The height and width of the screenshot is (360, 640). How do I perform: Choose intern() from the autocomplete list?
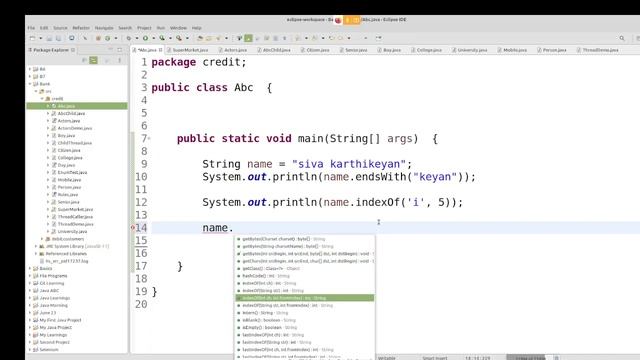pyautogui.click(x=304, y=313)
